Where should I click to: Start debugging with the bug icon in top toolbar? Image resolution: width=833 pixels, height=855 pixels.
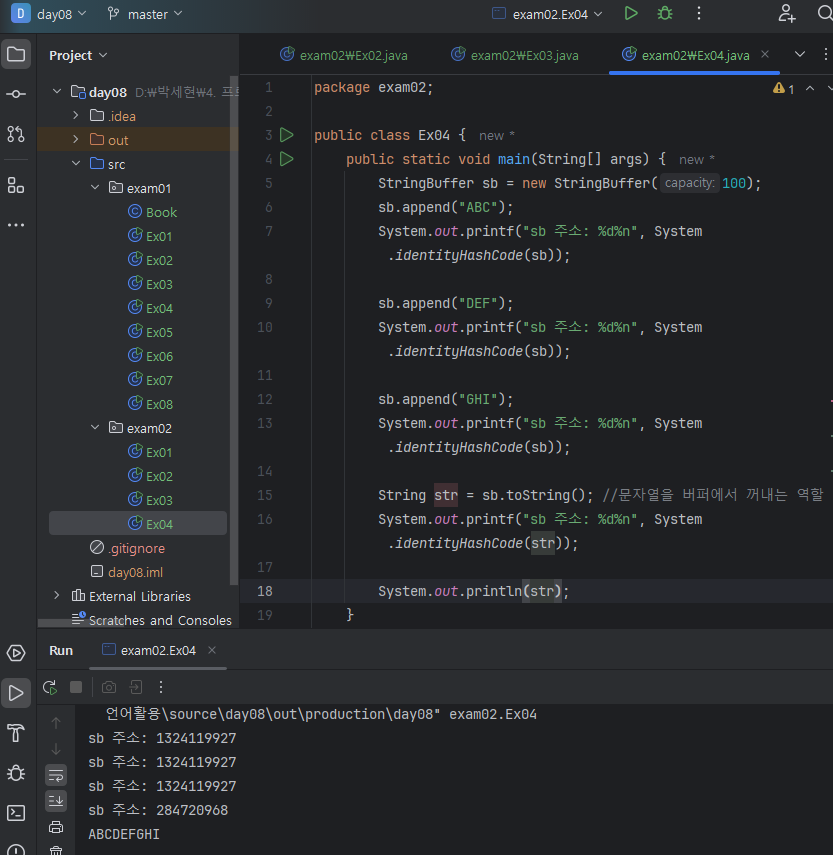coord(665,14)
